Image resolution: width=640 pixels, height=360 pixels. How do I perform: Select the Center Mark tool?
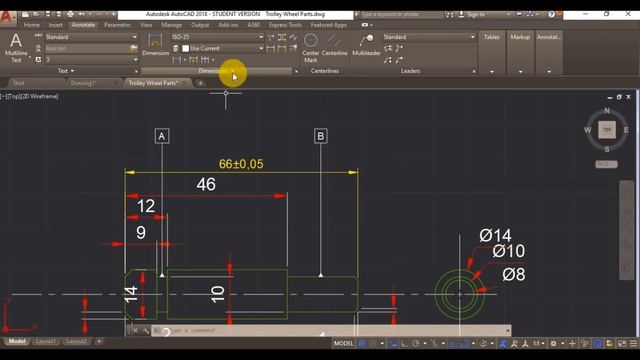point(311,47)
